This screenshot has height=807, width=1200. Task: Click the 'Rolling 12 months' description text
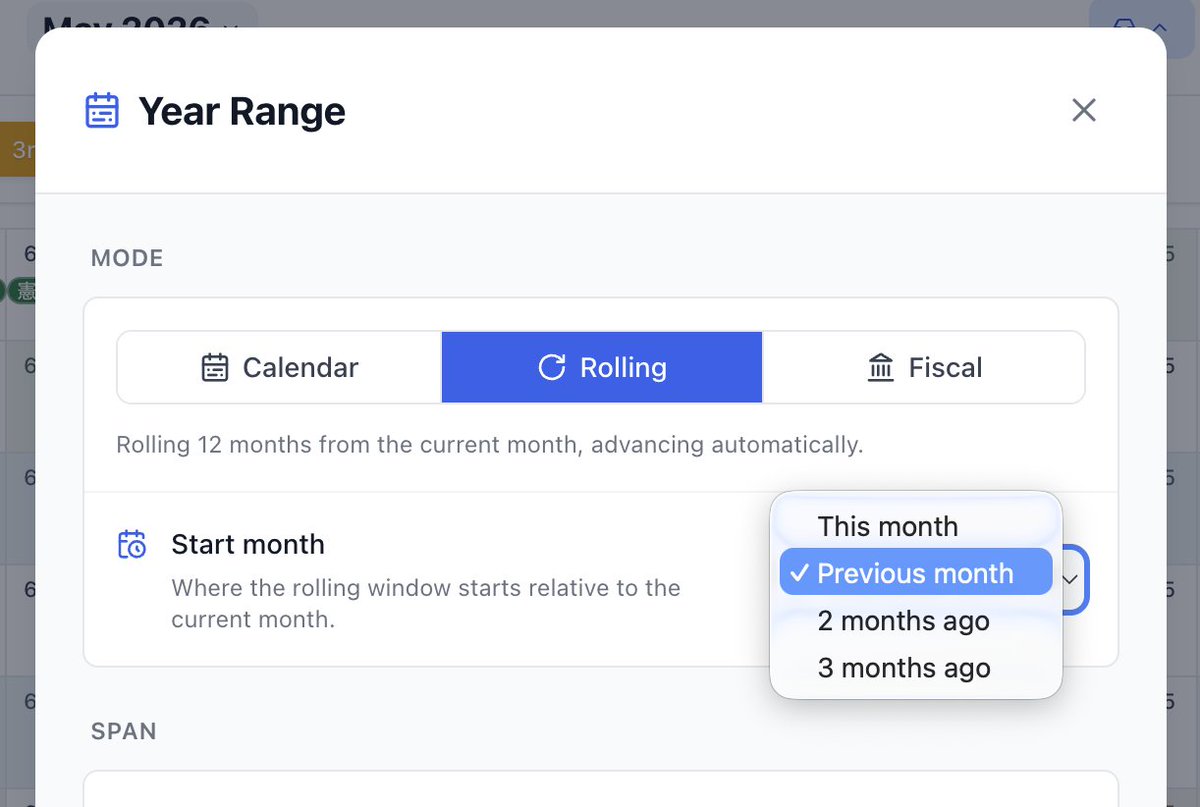pyautogui.click(x=489, y=444)
